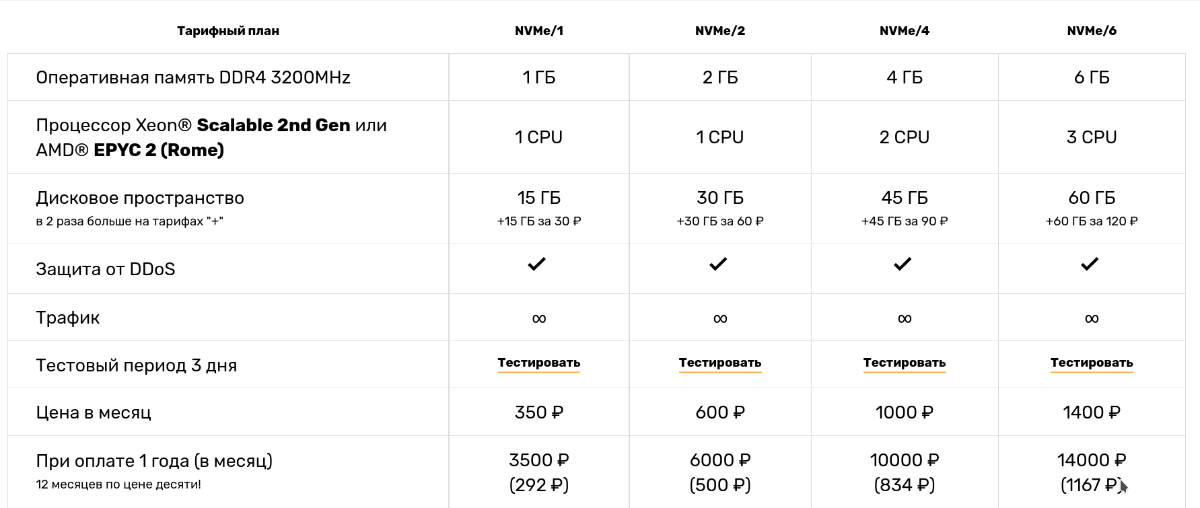Click DDoS protection checkmark for NVMe/4
Viewport: 1200px width, 508px height.
[903, 265]
